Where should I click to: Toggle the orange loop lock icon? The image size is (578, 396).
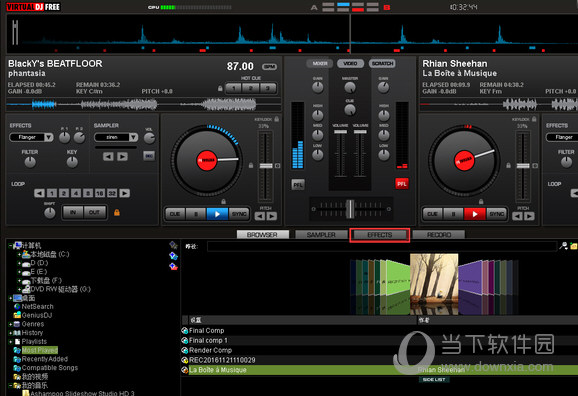click(x=117, y=212)
